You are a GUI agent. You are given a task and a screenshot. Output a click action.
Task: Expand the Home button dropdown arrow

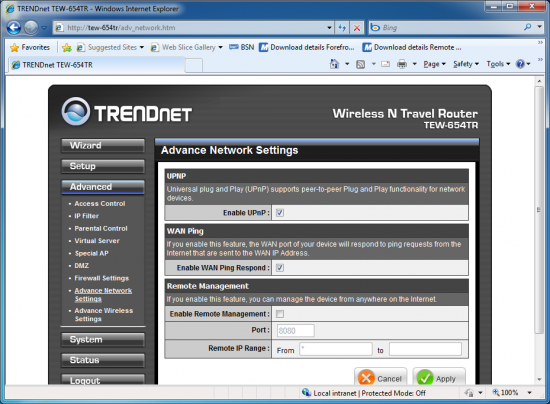click(x=347, y=64)
